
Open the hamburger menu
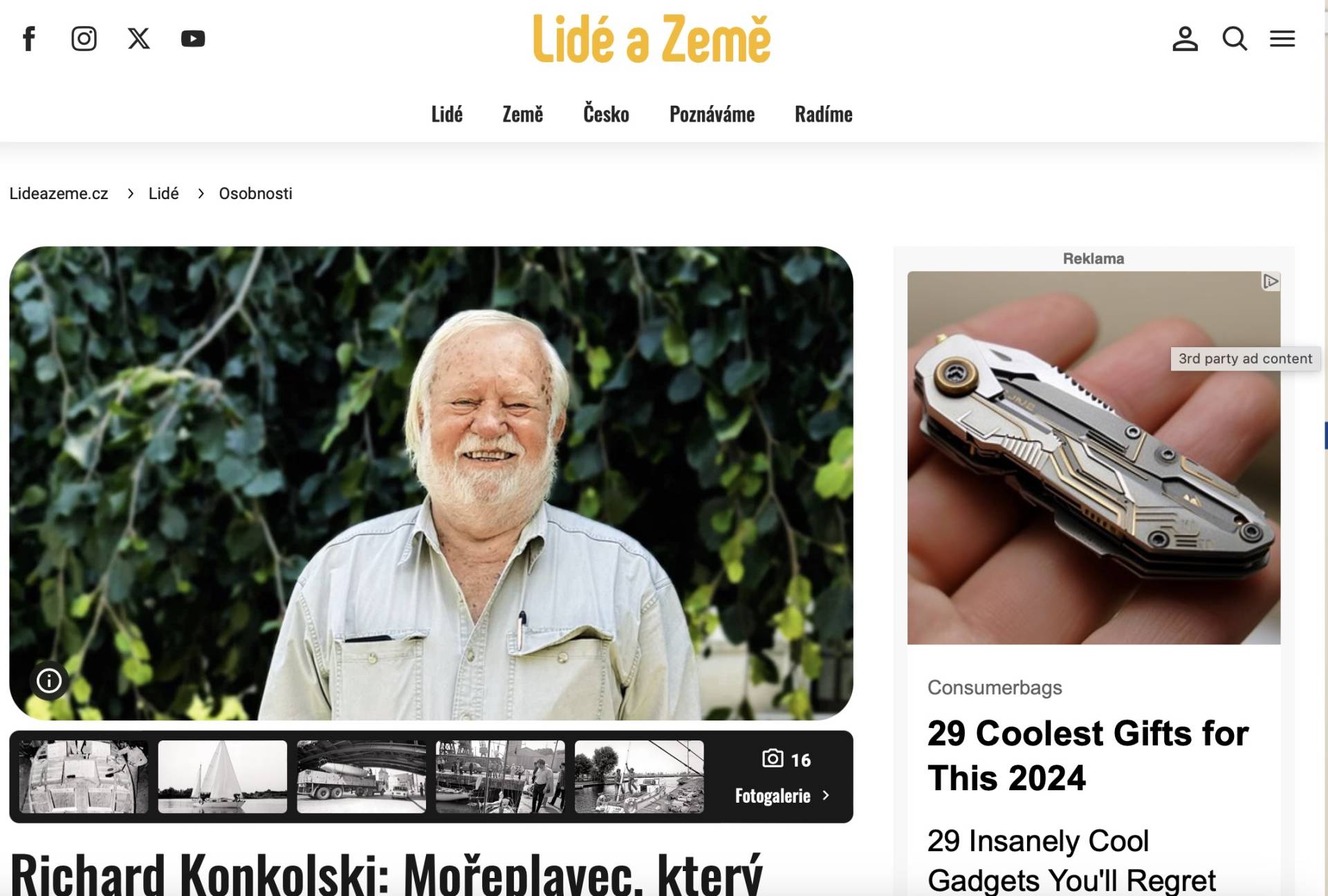1282,39
